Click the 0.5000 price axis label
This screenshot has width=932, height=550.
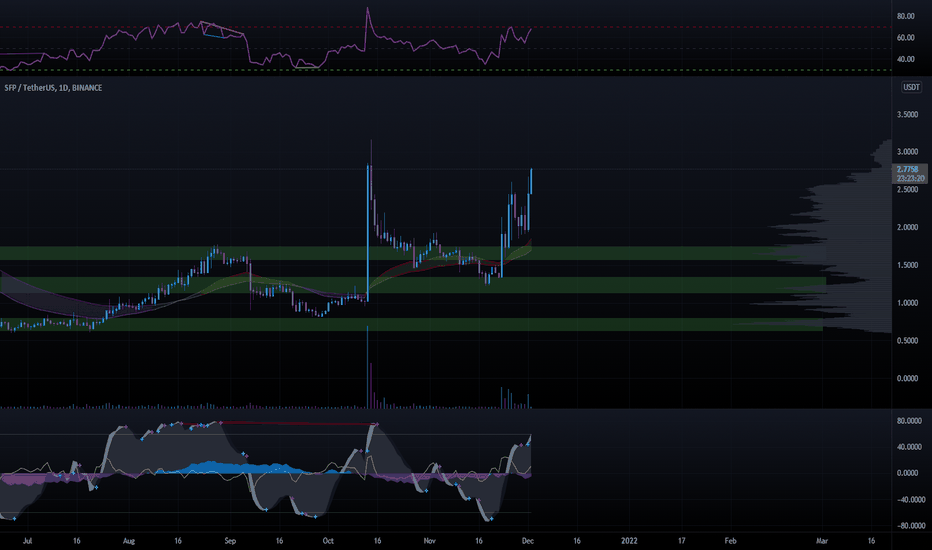[907, 341]
